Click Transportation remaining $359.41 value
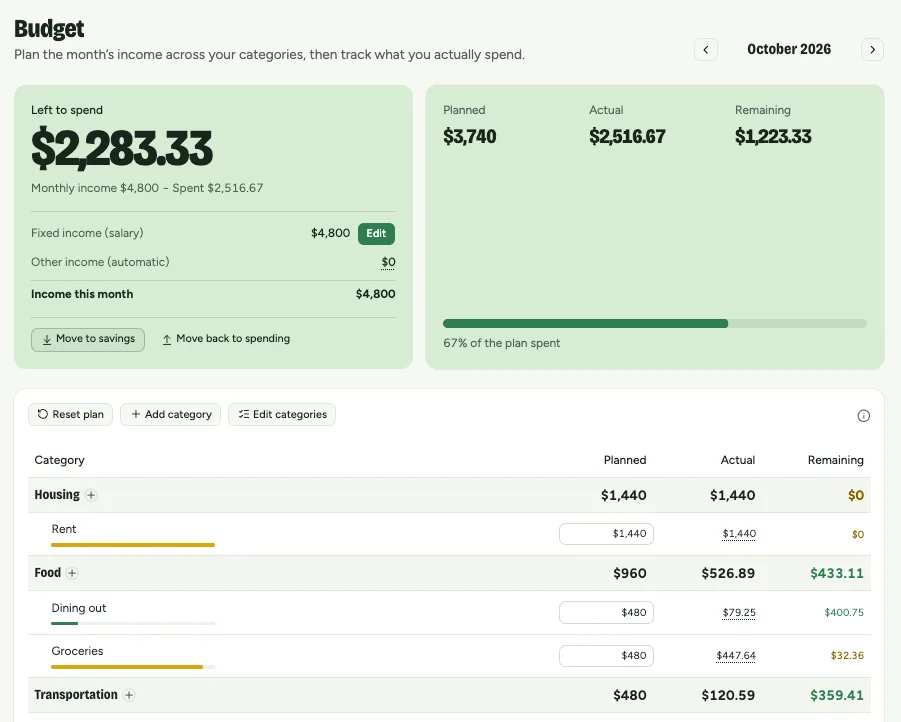The image size is (901, 722). click(837, 696)
